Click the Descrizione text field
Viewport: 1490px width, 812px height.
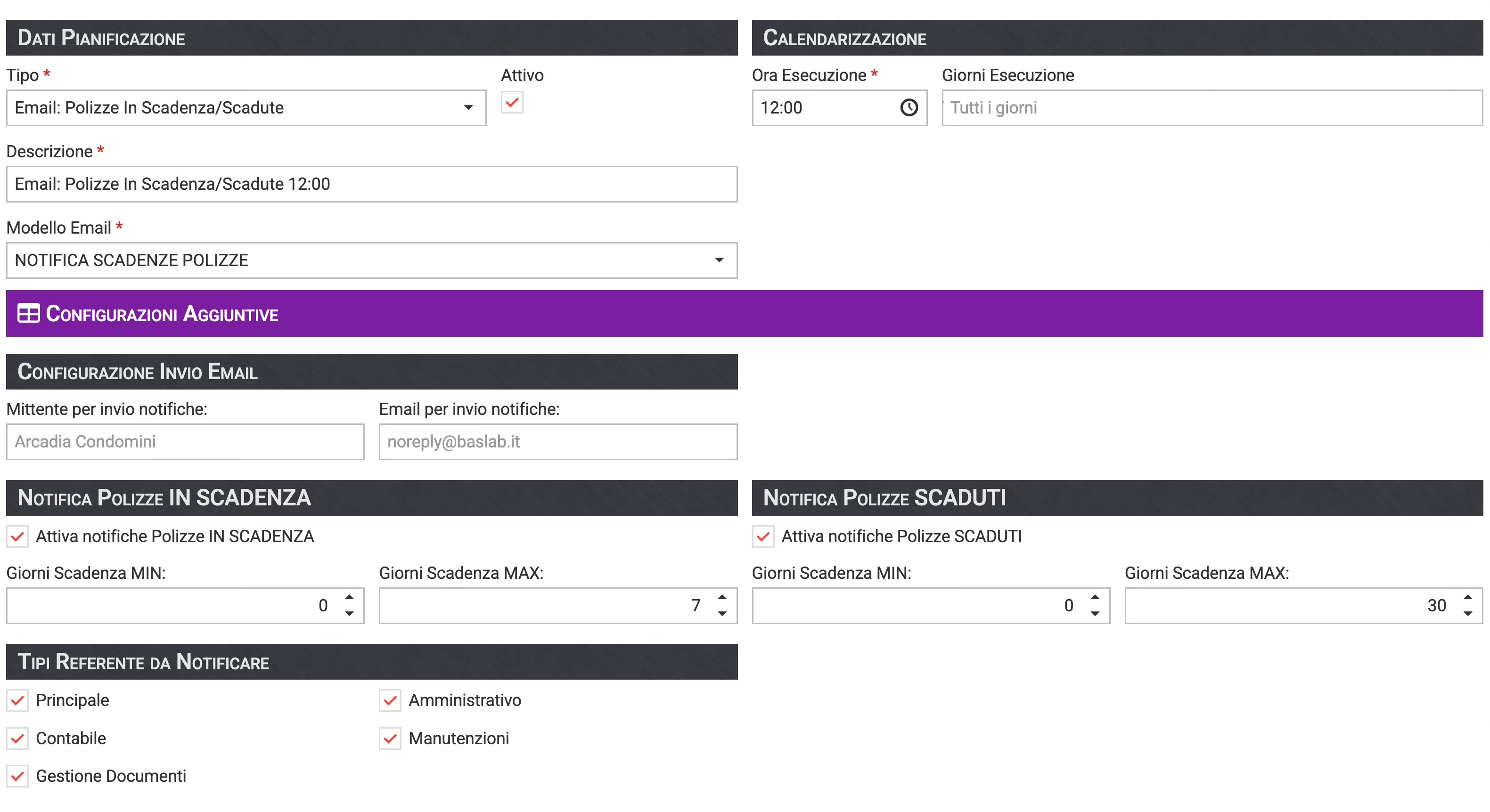pyautogui.click(x=371, y=184)
